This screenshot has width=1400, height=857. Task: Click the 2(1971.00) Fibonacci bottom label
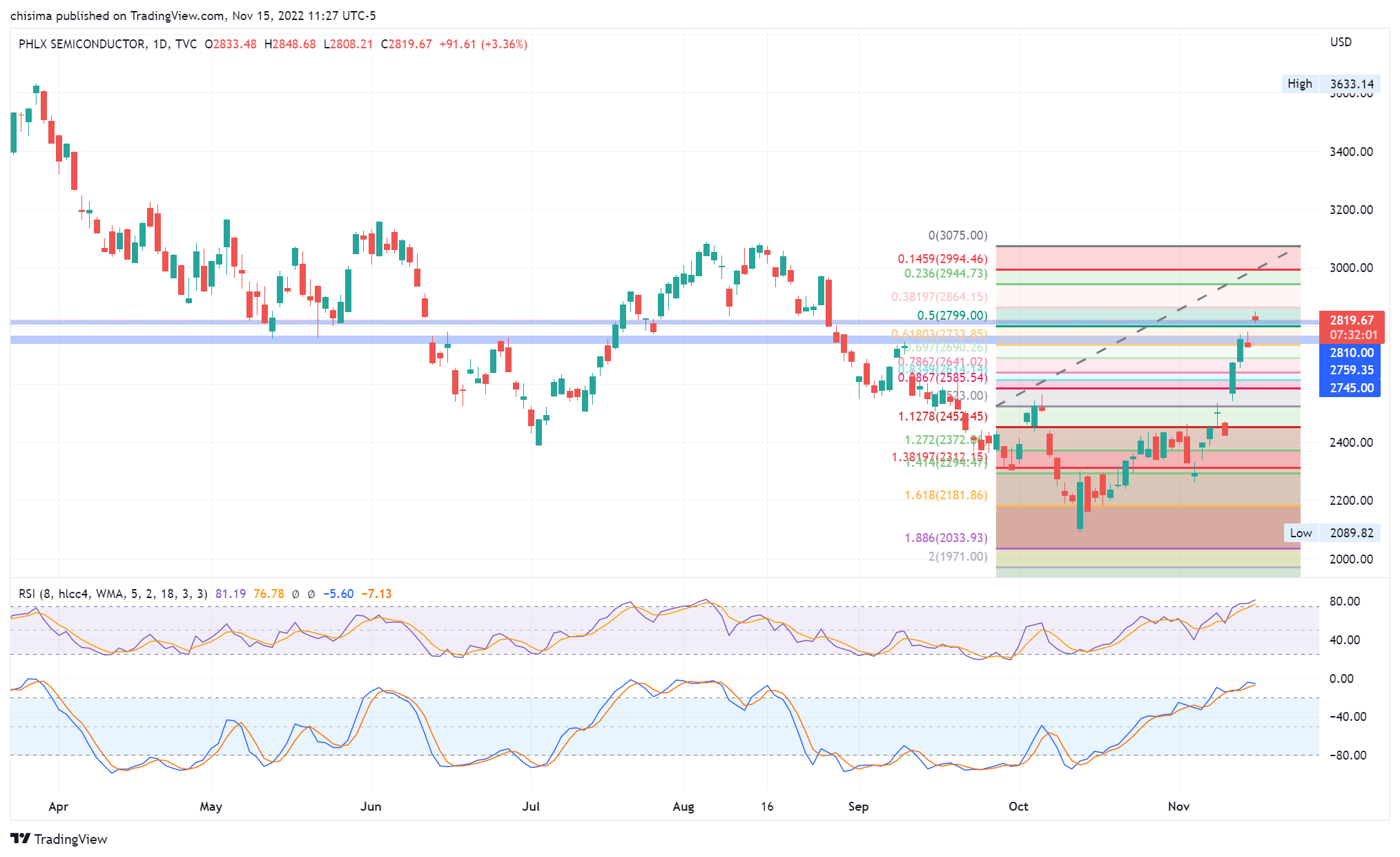click(x=957, y=557)
